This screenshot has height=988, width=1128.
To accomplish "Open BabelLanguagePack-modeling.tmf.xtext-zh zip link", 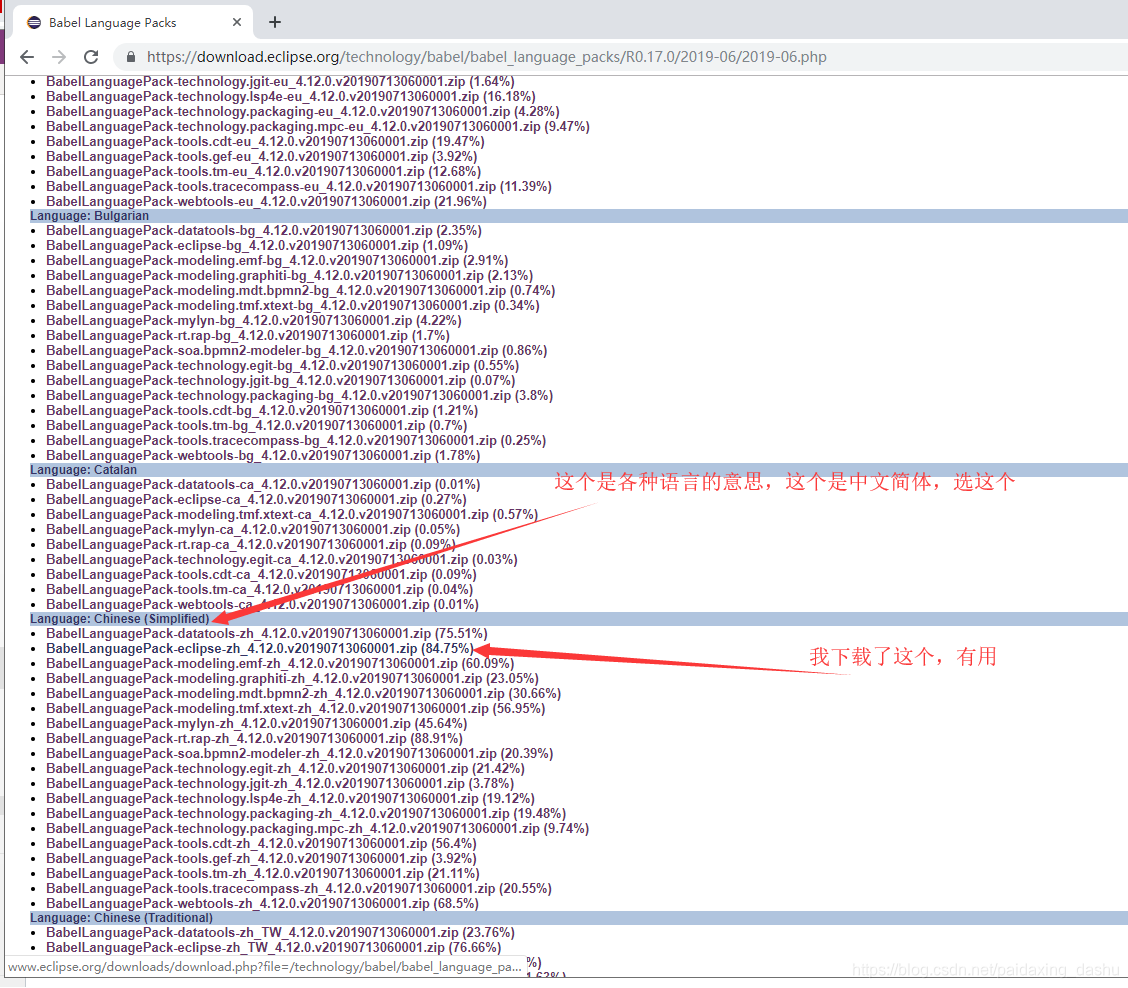I will [x=296, y=709].
